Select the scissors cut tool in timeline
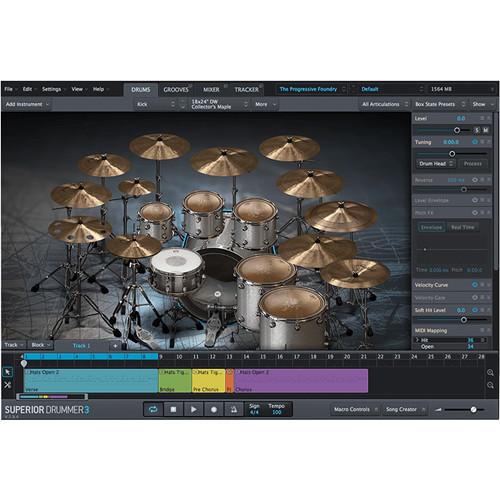The height and width of the screenshot is (500, 500). (x=8, y=385)
